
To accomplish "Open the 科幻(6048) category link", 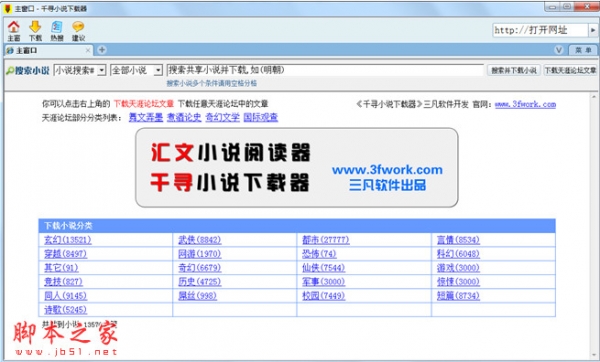I will (458, 254).
